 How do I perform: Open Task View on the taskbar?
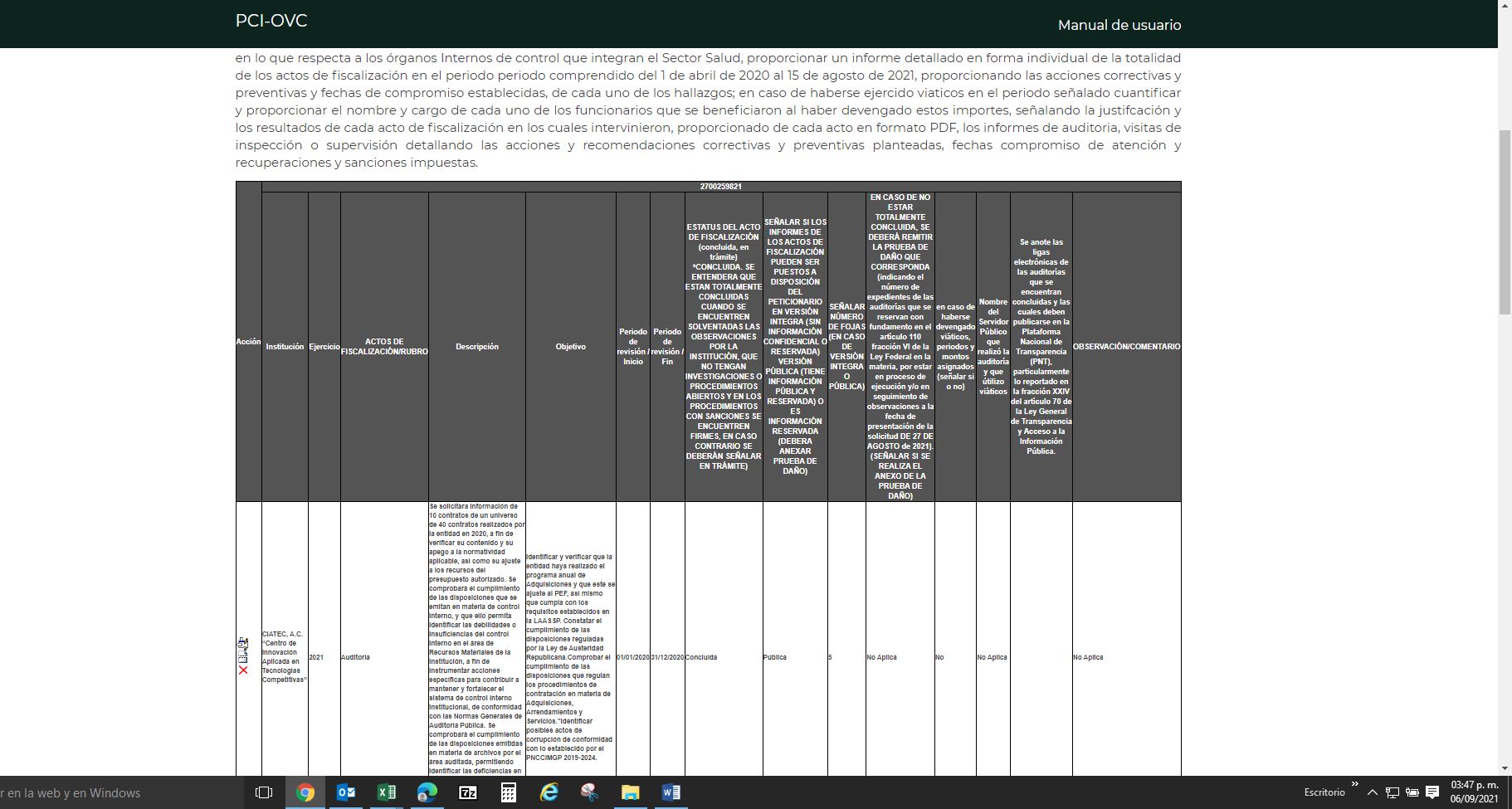coord(264,792)
